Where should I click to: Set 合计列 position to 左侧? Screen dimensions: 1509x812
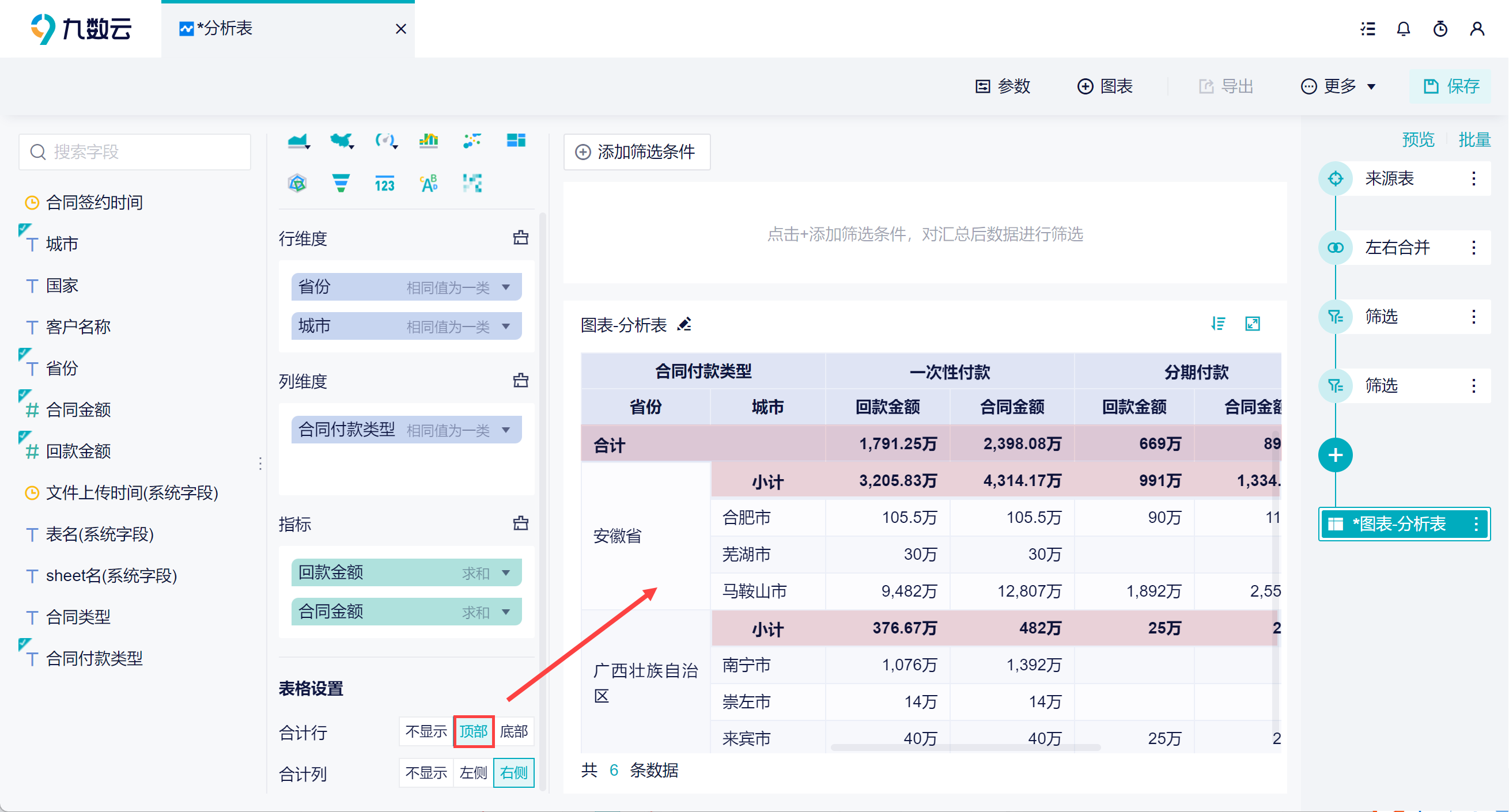point(472,773)
